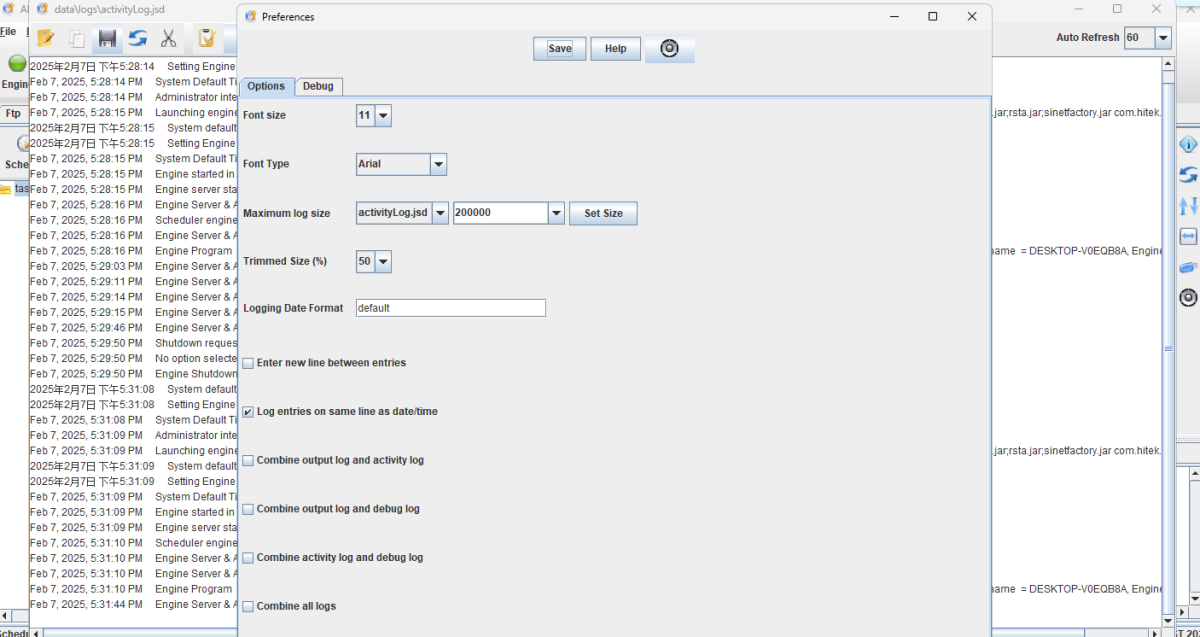Select the Options tab

pos(266,87)
